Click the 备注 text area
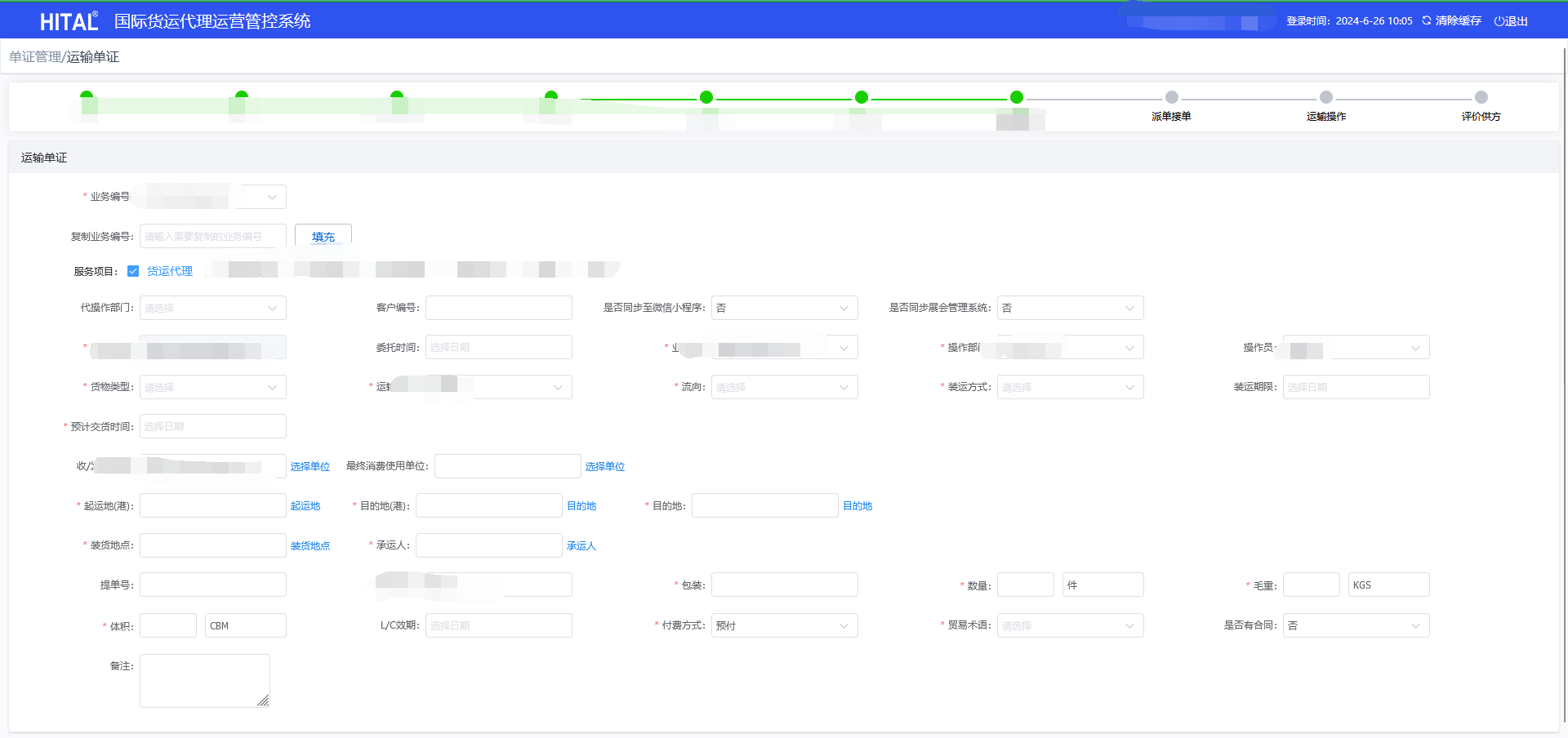This screenshot has width=1568, height=738. point(205,681)
